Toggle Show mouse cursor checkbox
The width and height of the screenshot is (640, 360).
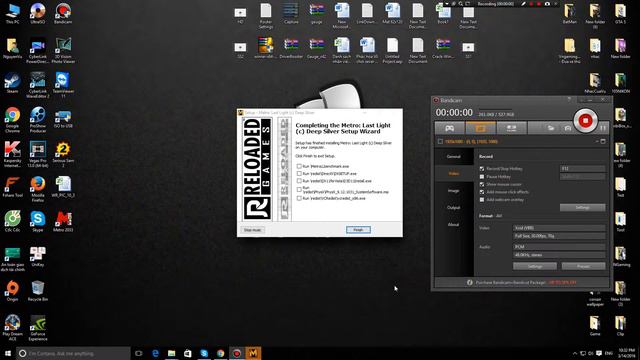482,184
